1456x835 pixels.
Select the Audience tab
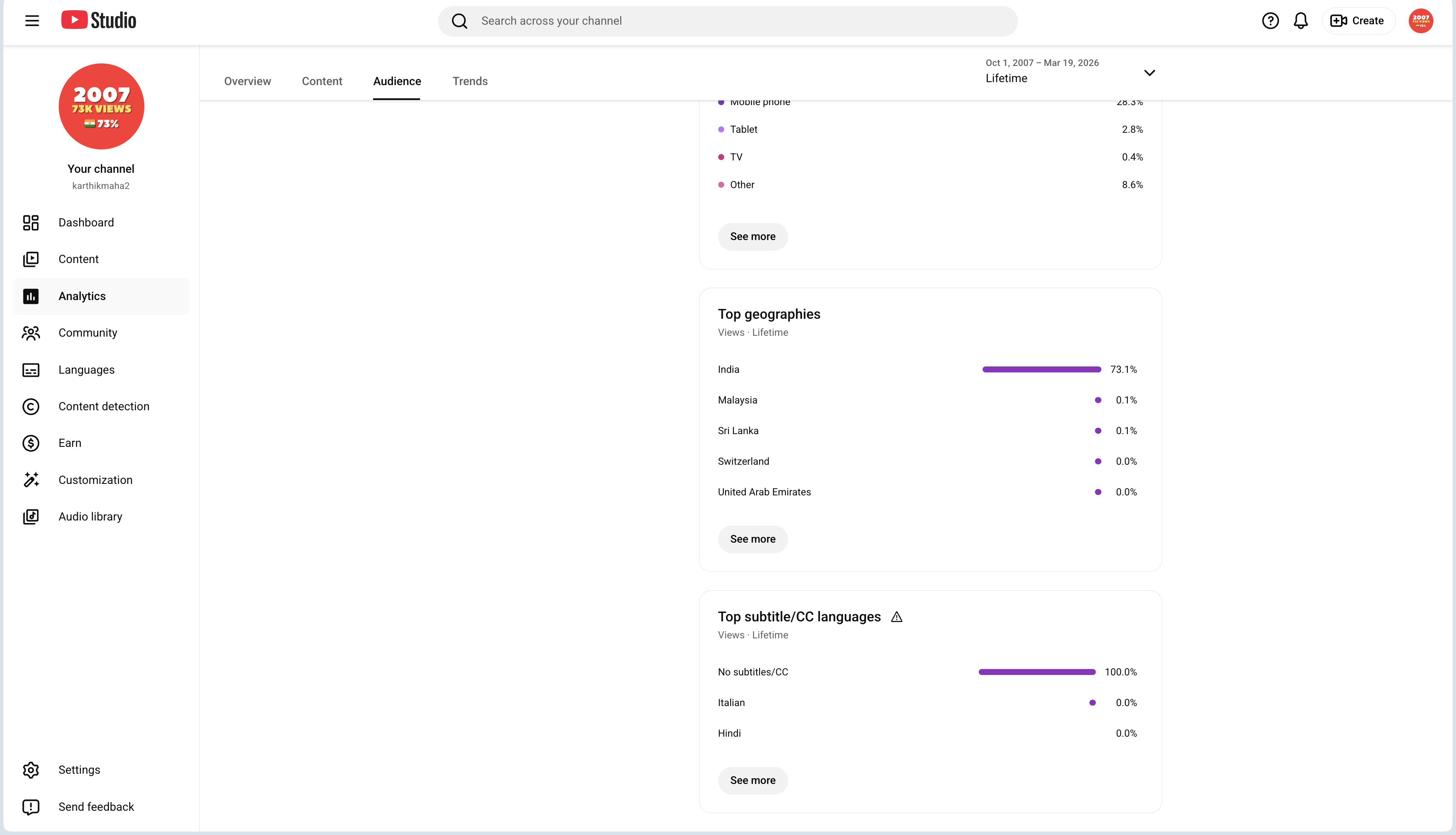point(397,81)
